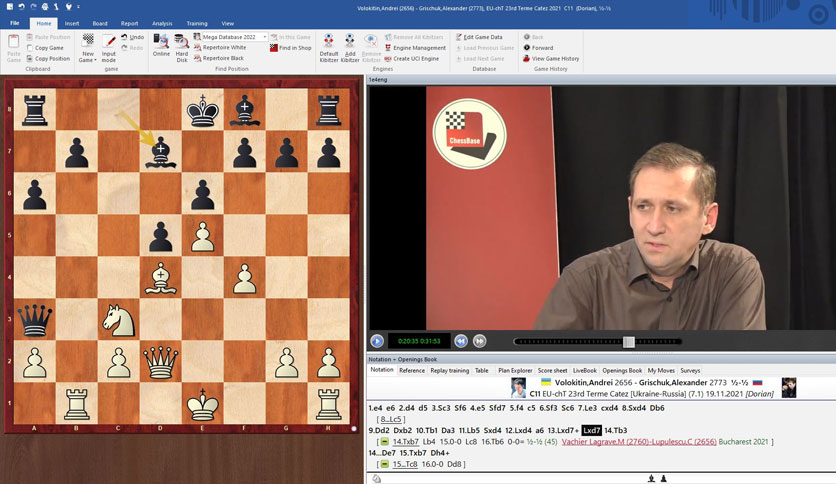This screenshot has height=484, width=836.
Task: Open Vachier Lagrave-Lupulescu game link
Action: click(639, 441)
